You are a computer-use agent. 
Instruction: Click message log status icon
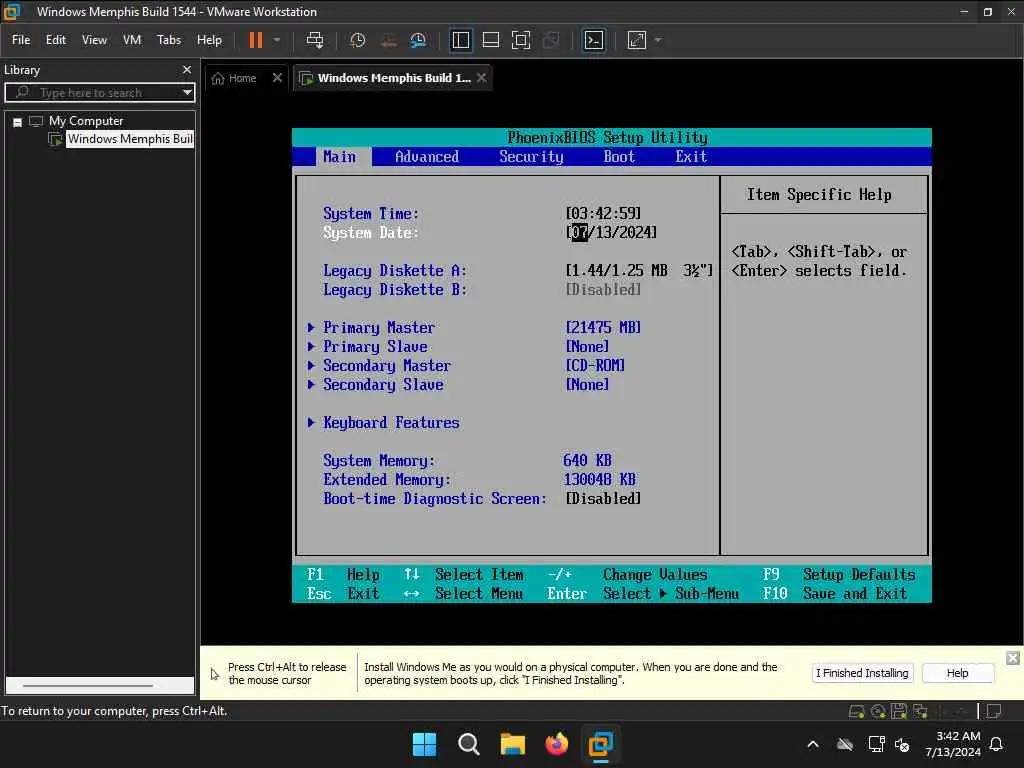pyautogui.click(x=993, y=711)
